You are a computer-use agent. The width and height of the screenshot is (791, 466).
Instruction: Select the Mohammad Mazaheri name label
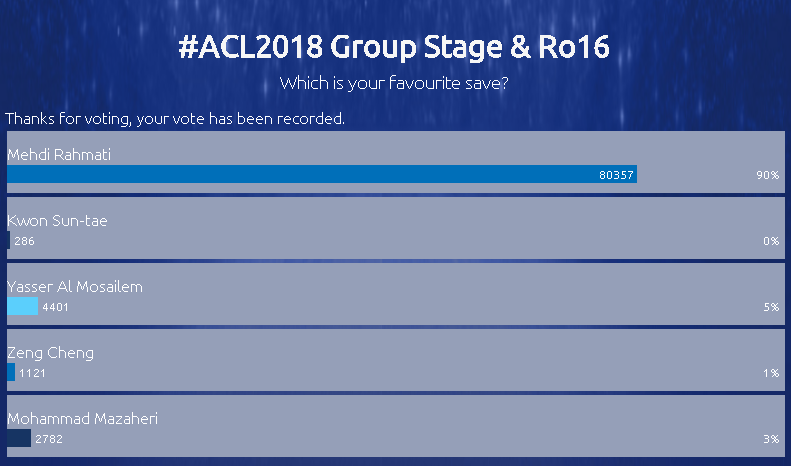(x=82, y=419)
